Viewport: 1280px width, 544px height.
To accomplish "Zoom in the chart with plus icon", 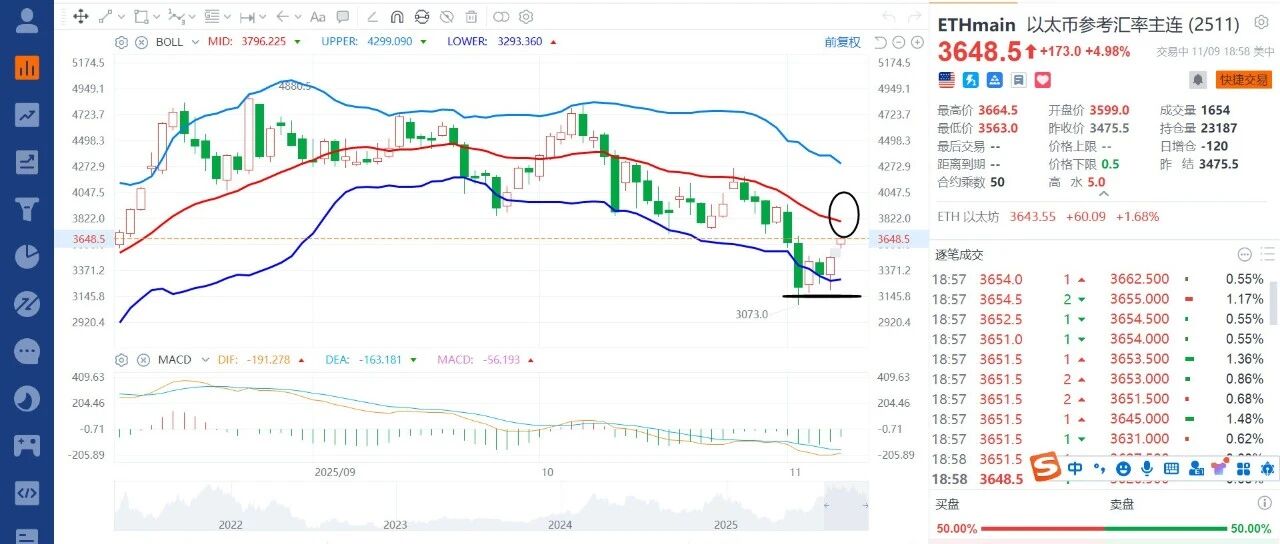I will tap(915, 42).
